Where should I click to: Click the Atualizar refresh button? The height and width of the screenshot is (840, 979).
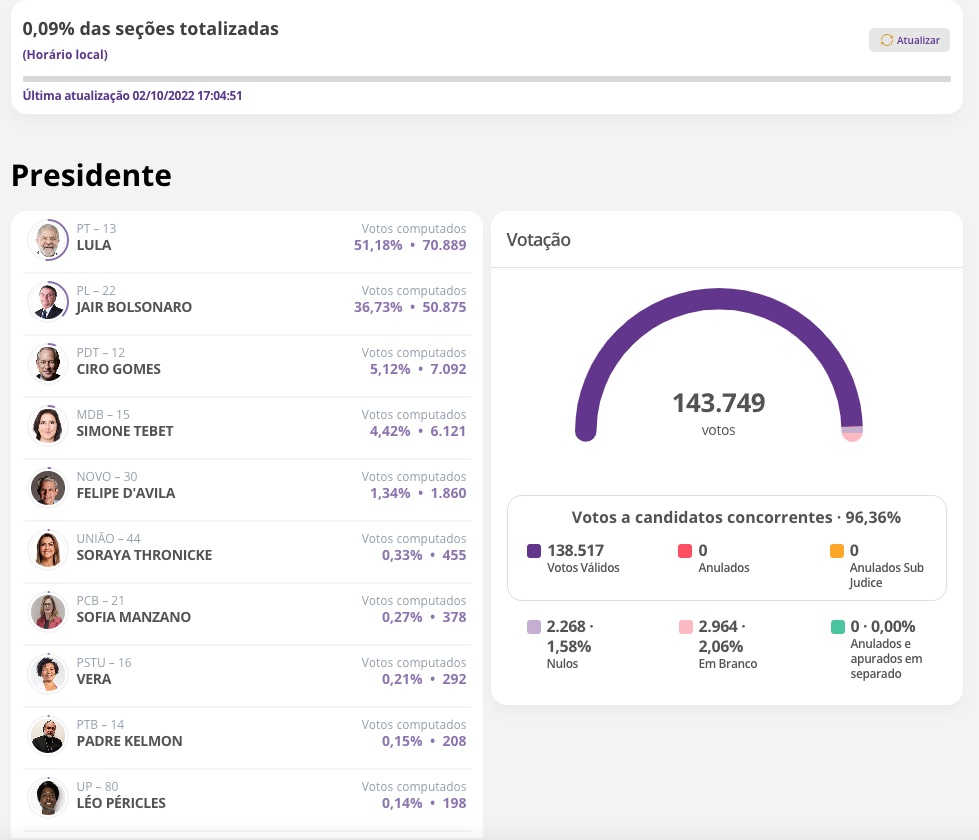[x=909, y=40]
